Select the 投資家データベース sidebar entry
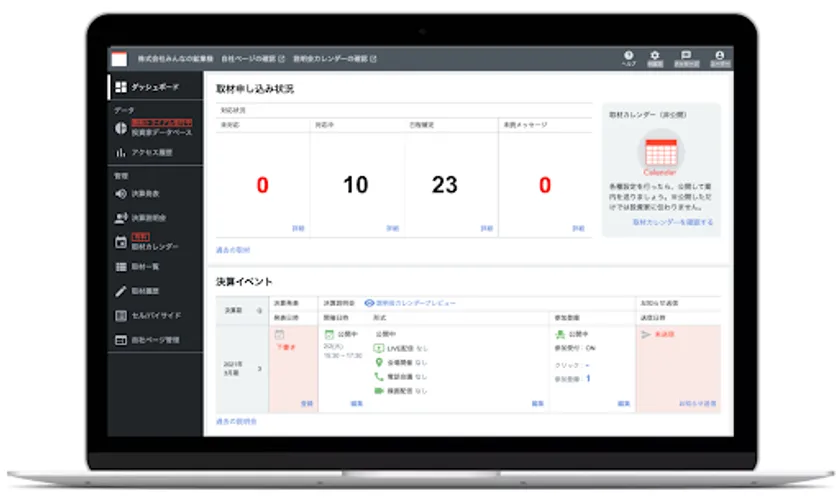Screen dimensions: 840x499 tap(162, 132)
